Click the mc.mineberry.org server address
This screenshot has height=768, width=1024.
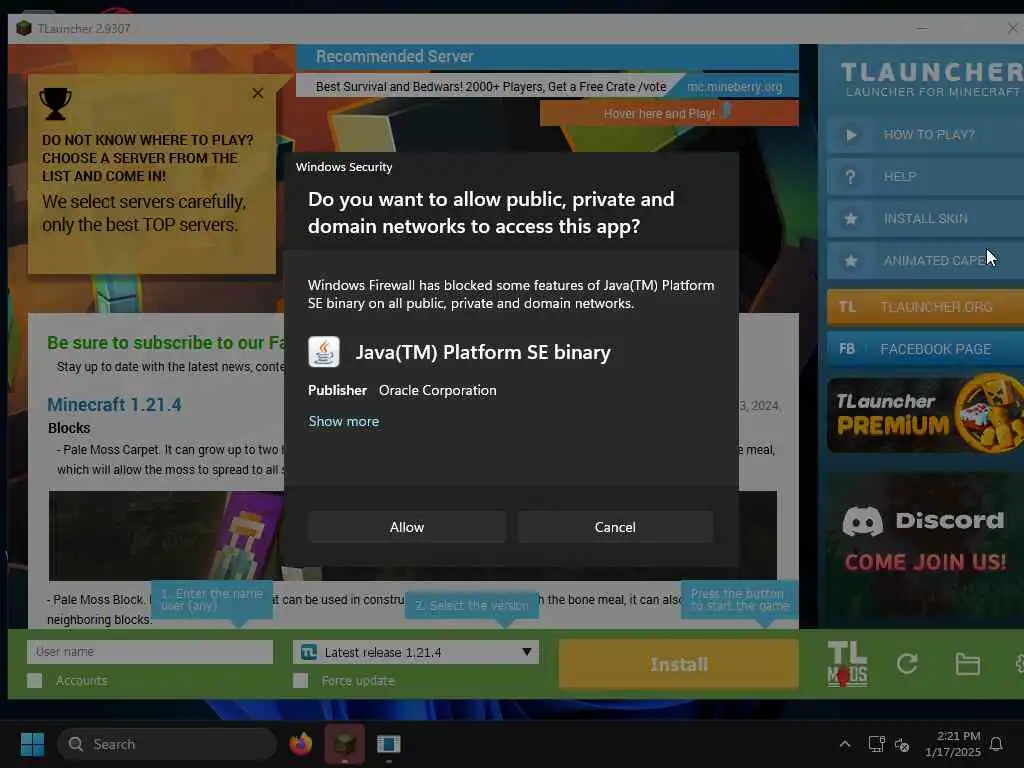735,86
